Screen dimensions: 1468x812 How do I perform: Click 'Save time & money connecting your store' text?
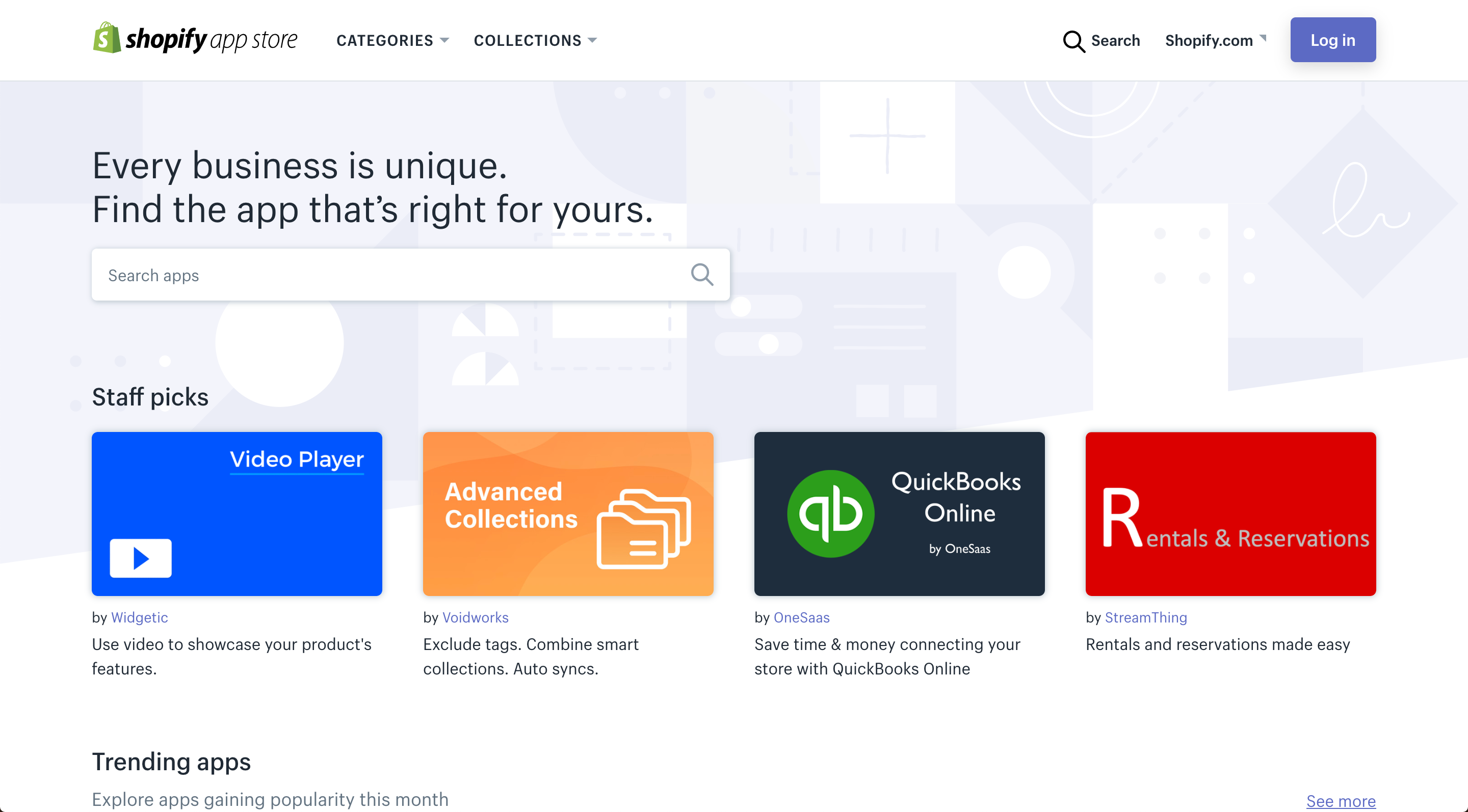pyautogui.click(x=887, y=656)
